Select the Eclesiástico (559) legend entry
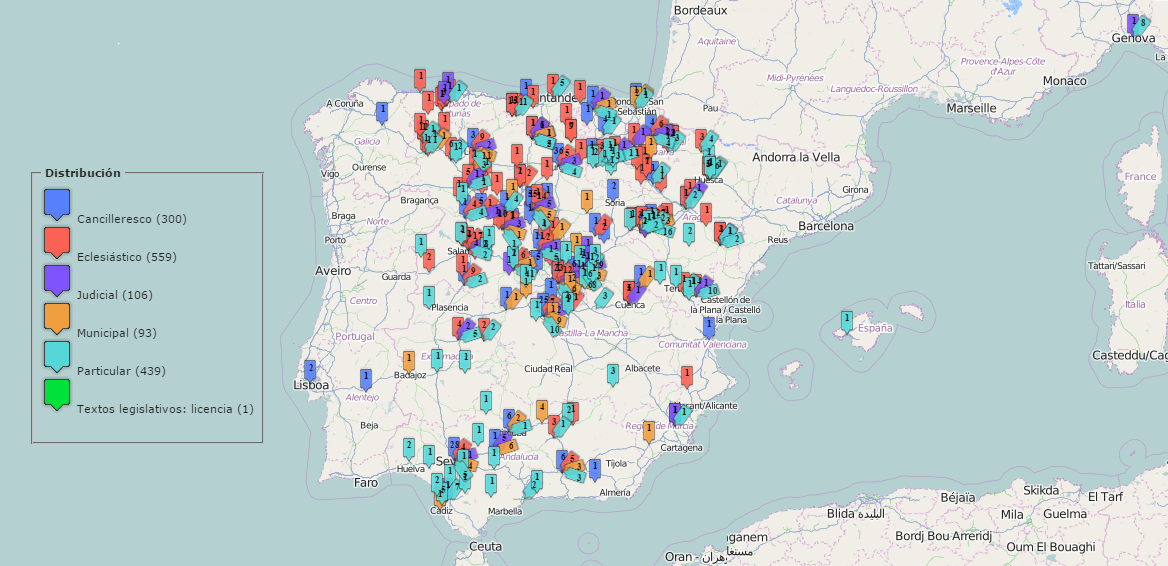The height and width of the screenshot is (566, 1168). 126,257
